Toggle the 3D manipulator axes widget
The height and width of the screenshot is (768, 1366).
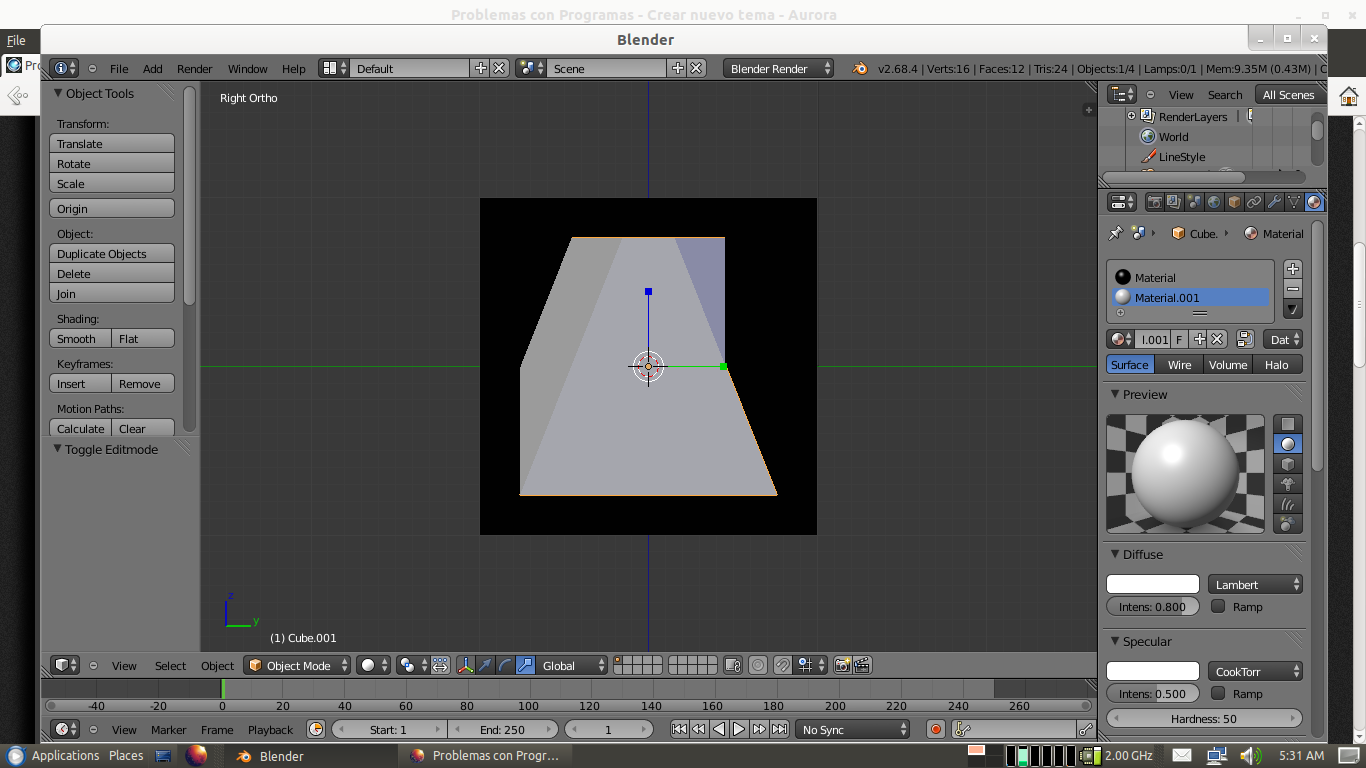[465, 665]
